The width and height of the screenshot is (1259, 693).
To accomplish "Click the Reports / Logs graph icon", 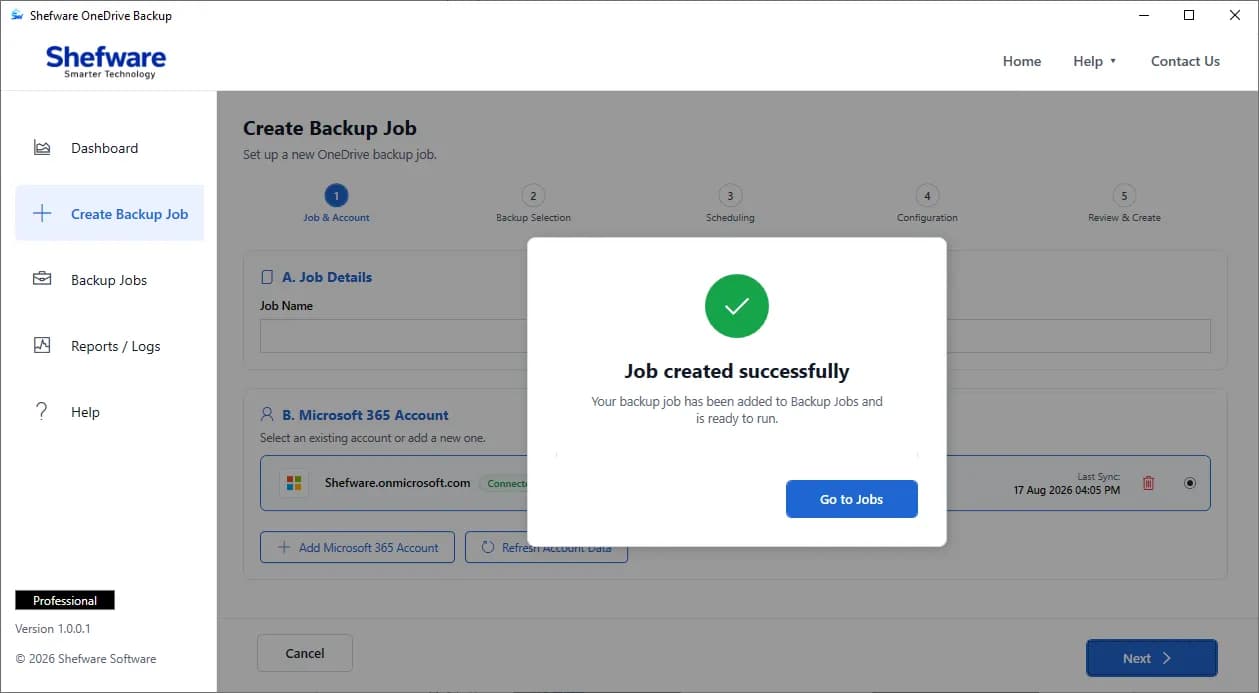I will point(42,345).
